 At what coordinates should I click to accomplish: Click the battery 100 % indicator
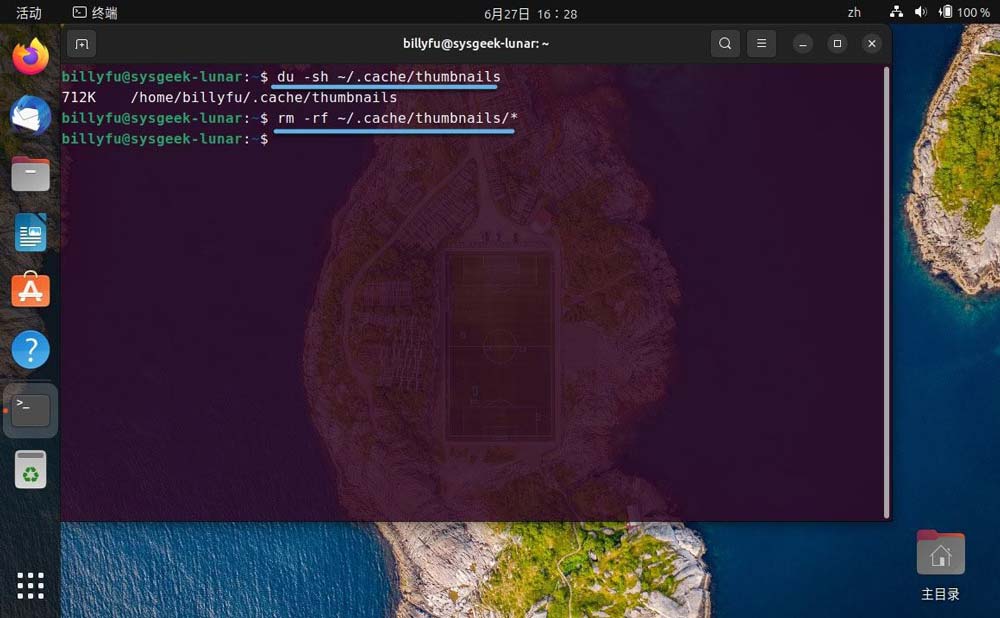[x=964, y=12]
